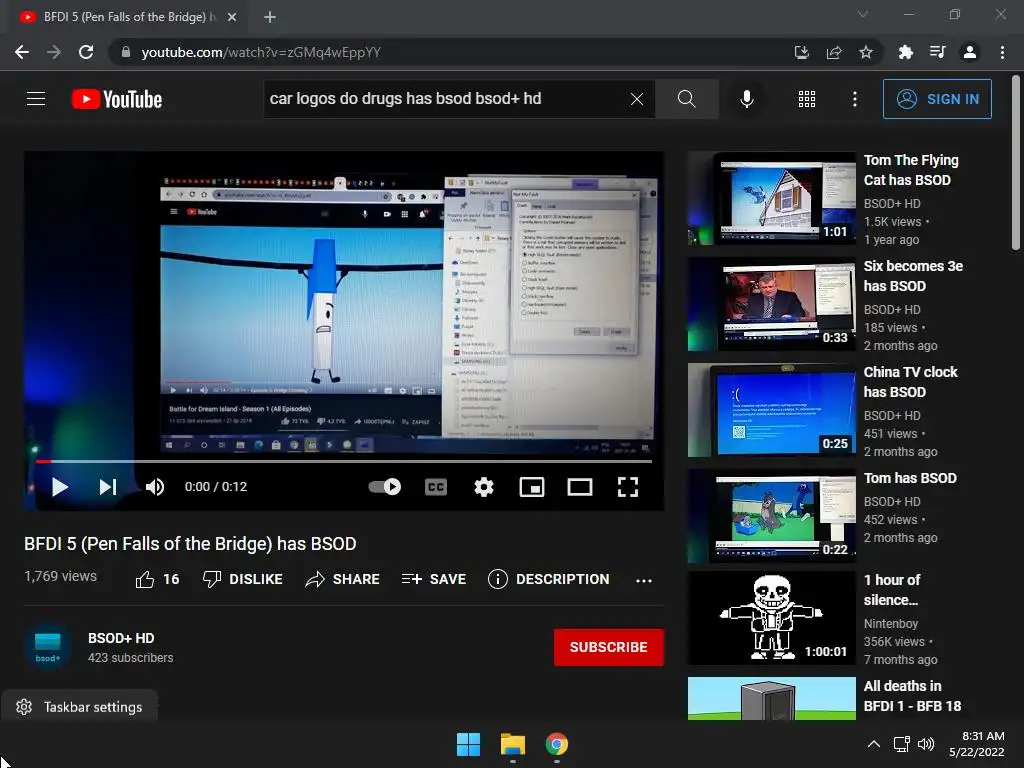Screen dimensions: 1024x768
Task: Open clock showing 8:31 AM
Action: 976,744
